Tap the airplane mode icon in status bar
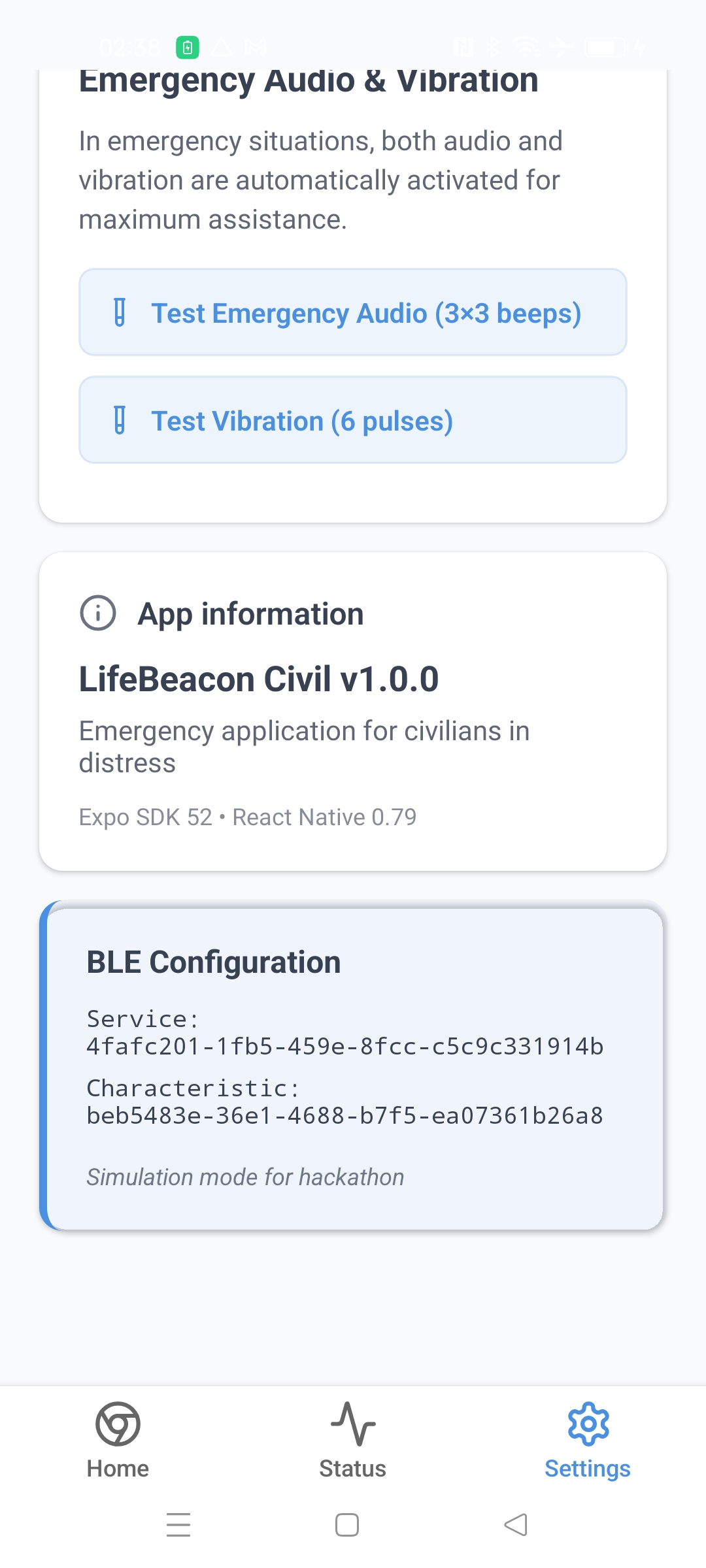The width and height of the screenshot is (706, 1568). [562, 46]
